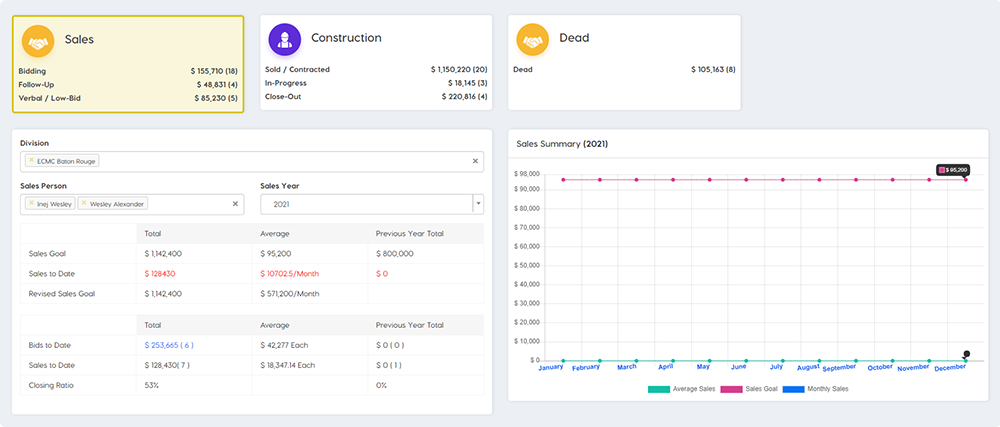Click the red Sales to Date $ 128430 value

pyautogui.click(x=160, y=274)
